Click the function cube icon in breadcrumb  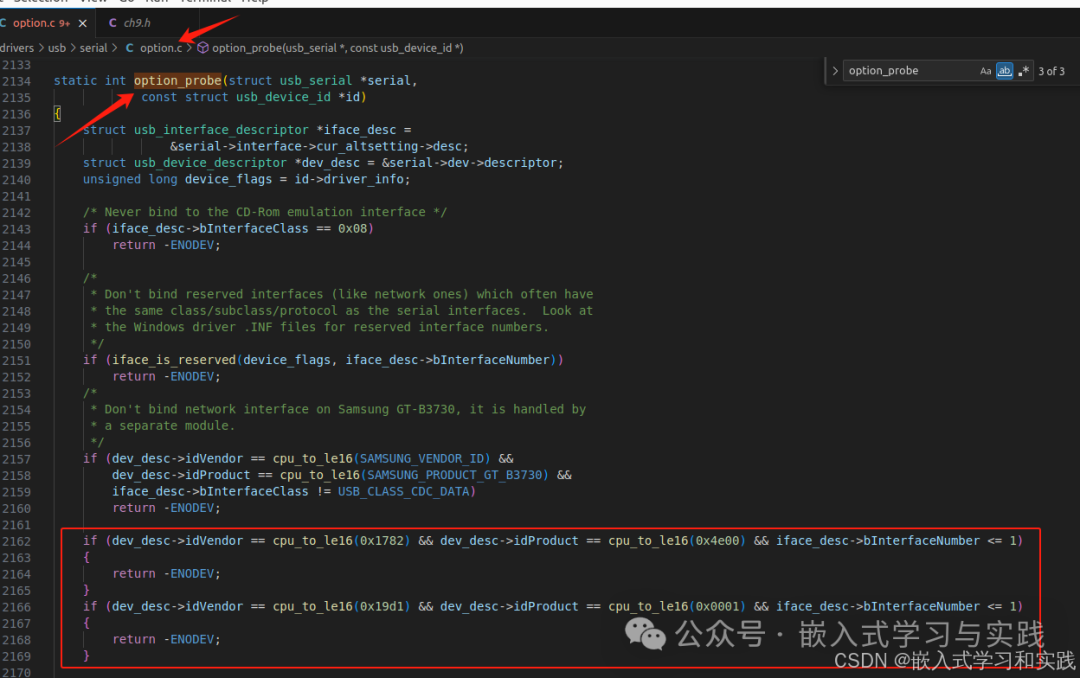click(202, 48)
